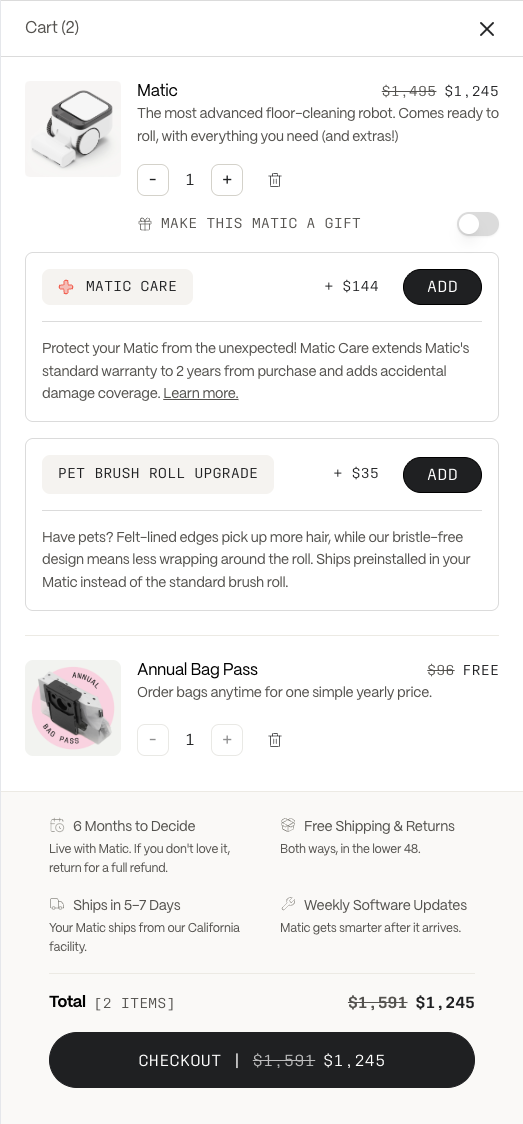Remove Annual Bag Pass using trash icon
This screenshot has width=523, height=1124.
click(274, 740)
